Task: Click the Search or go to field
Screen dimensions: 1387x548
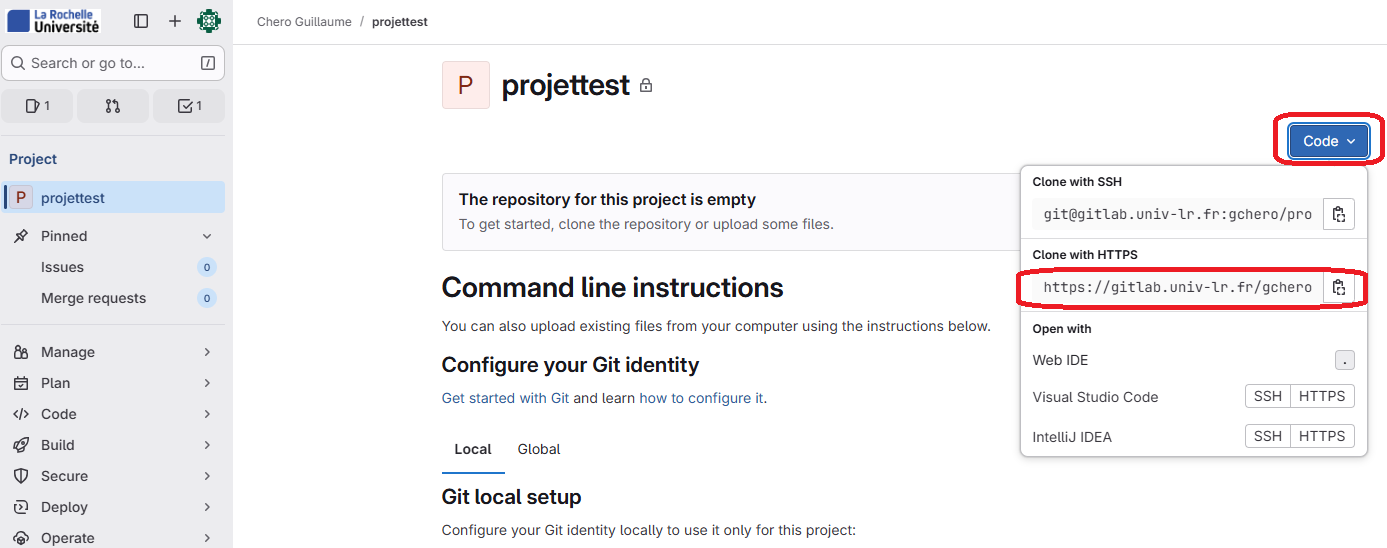Action: (x=113, y=63)
